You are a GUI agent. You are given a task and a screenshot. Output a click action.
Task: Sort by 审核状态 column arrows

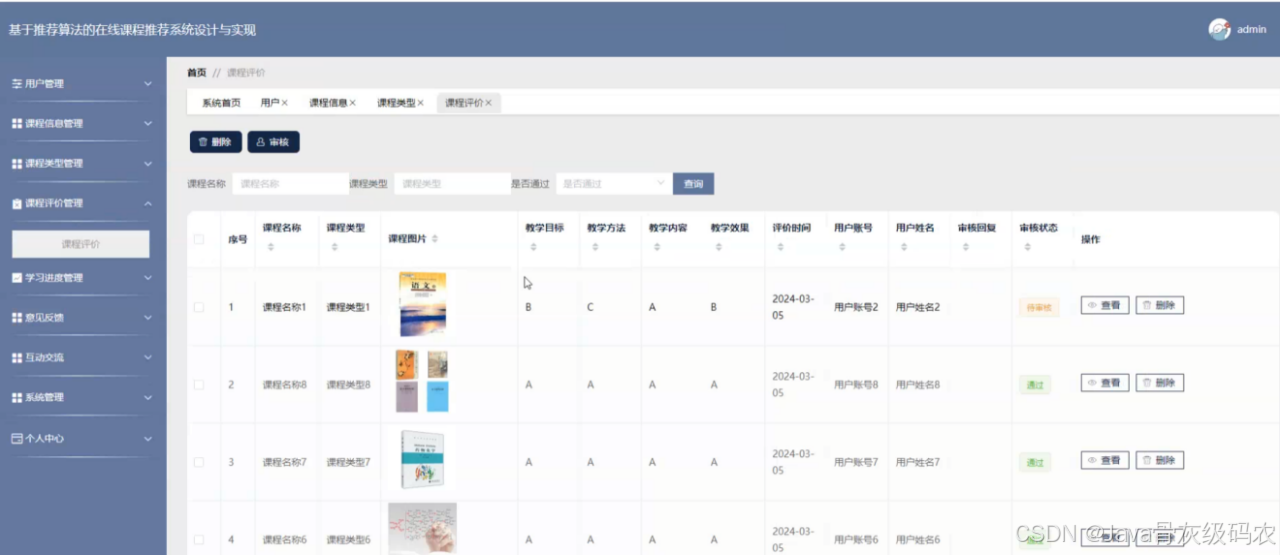[x=1027, y=247]
